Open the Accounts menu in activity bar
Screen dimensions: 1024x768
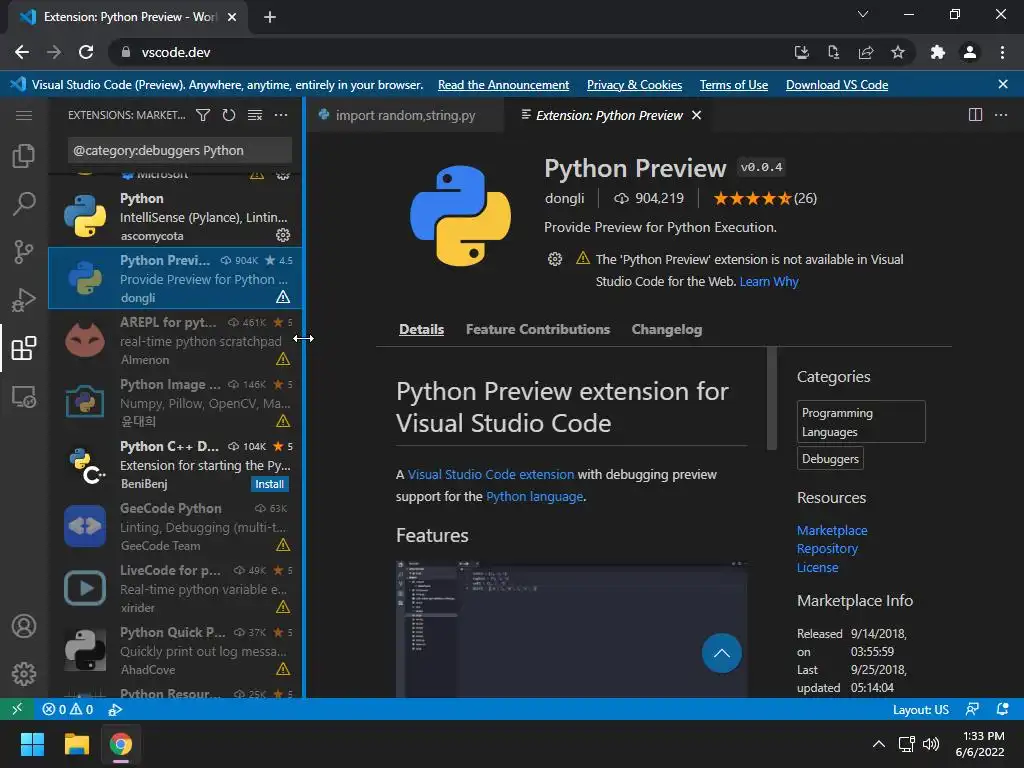[24, 626]
